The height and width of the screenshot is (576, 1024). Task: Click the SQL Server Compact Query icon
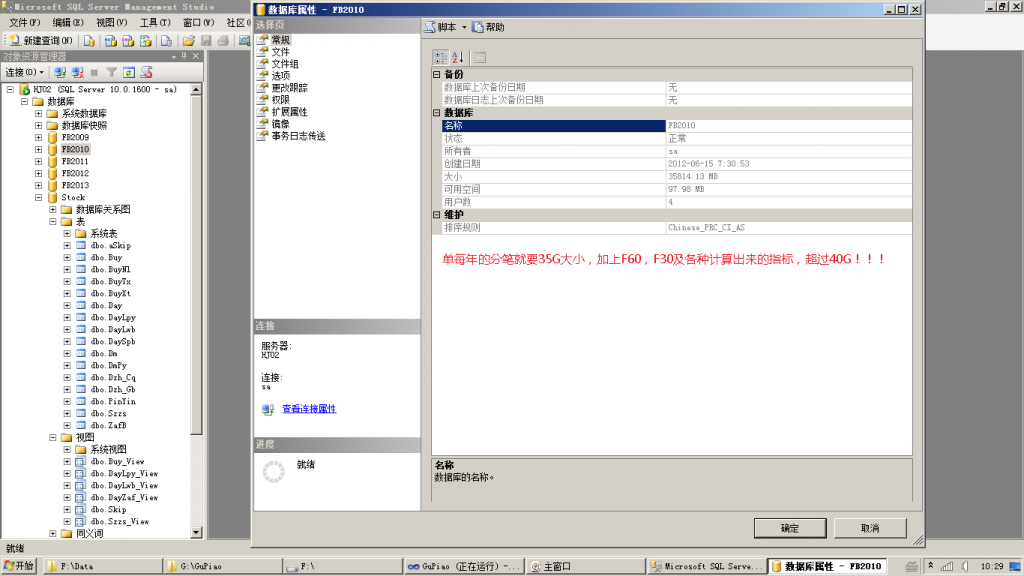tap(167, 40)
